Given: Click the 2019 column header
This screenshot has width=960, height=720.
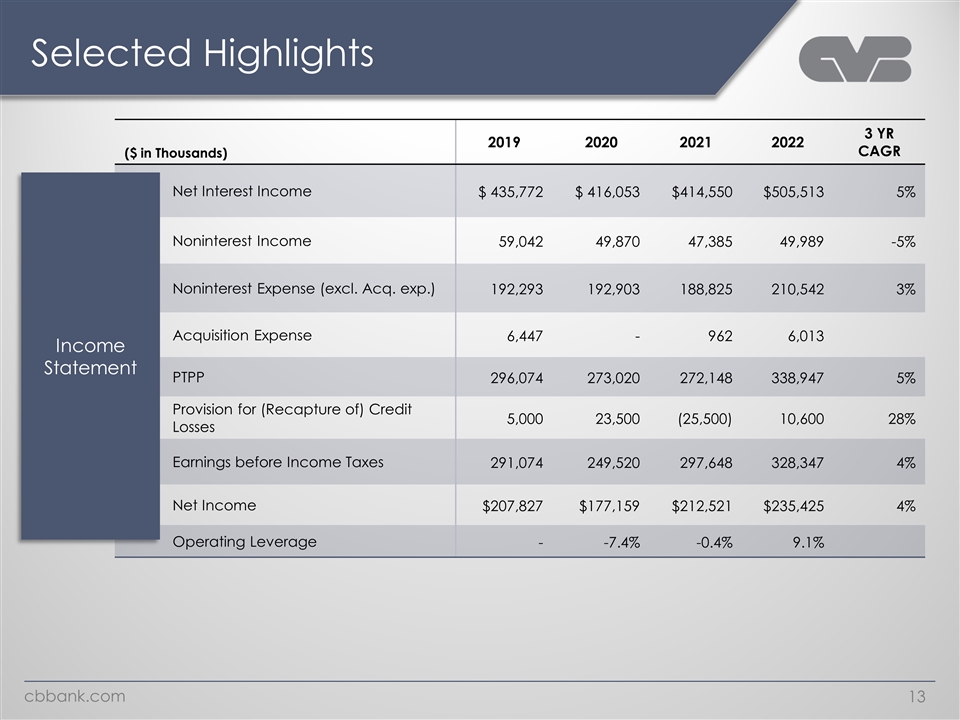Looking at the screenshot, I should pos(503,142).
